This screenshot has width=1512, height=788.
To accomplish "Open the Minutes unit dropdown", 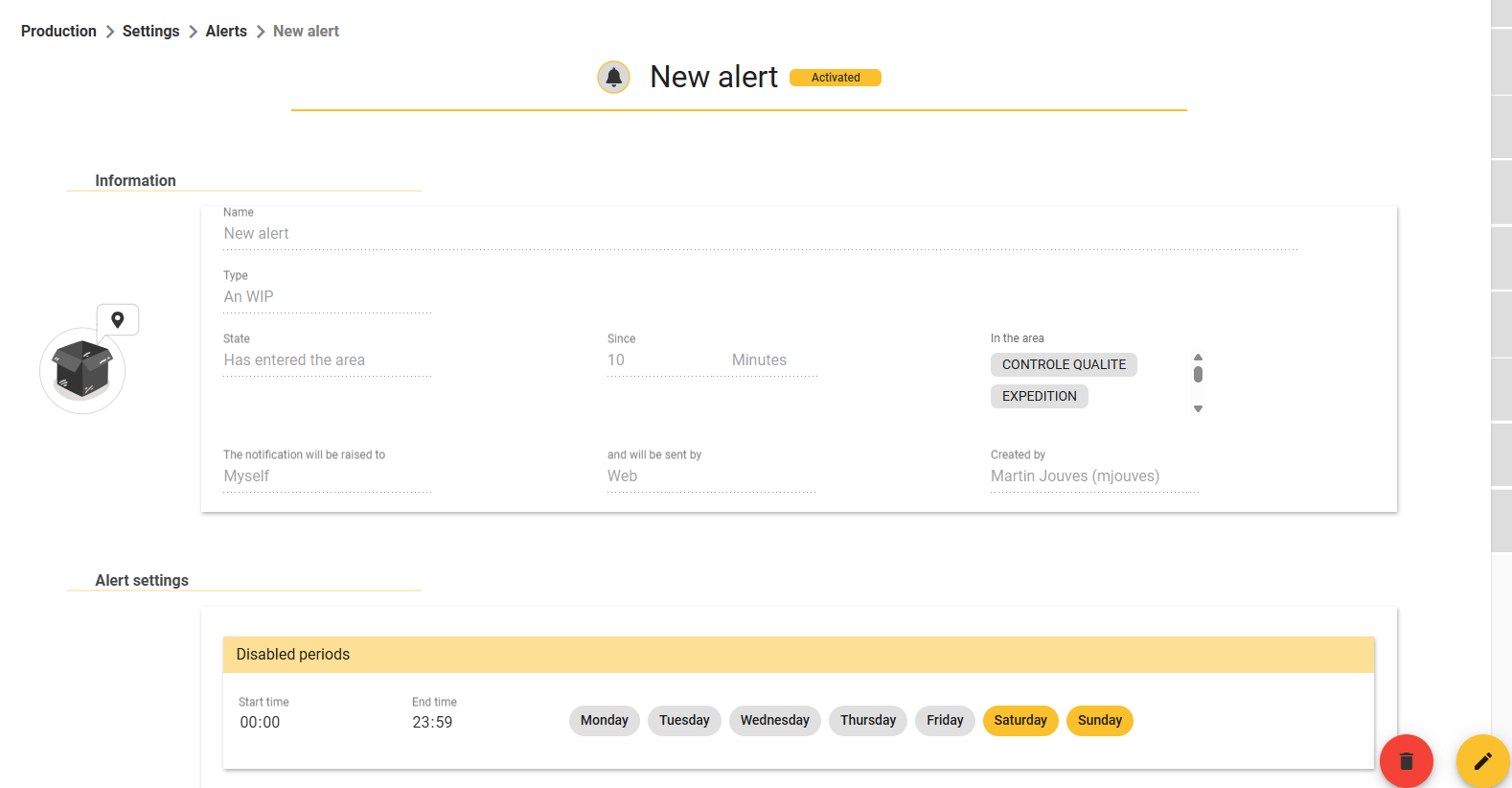I will click(x=773, y=360).
